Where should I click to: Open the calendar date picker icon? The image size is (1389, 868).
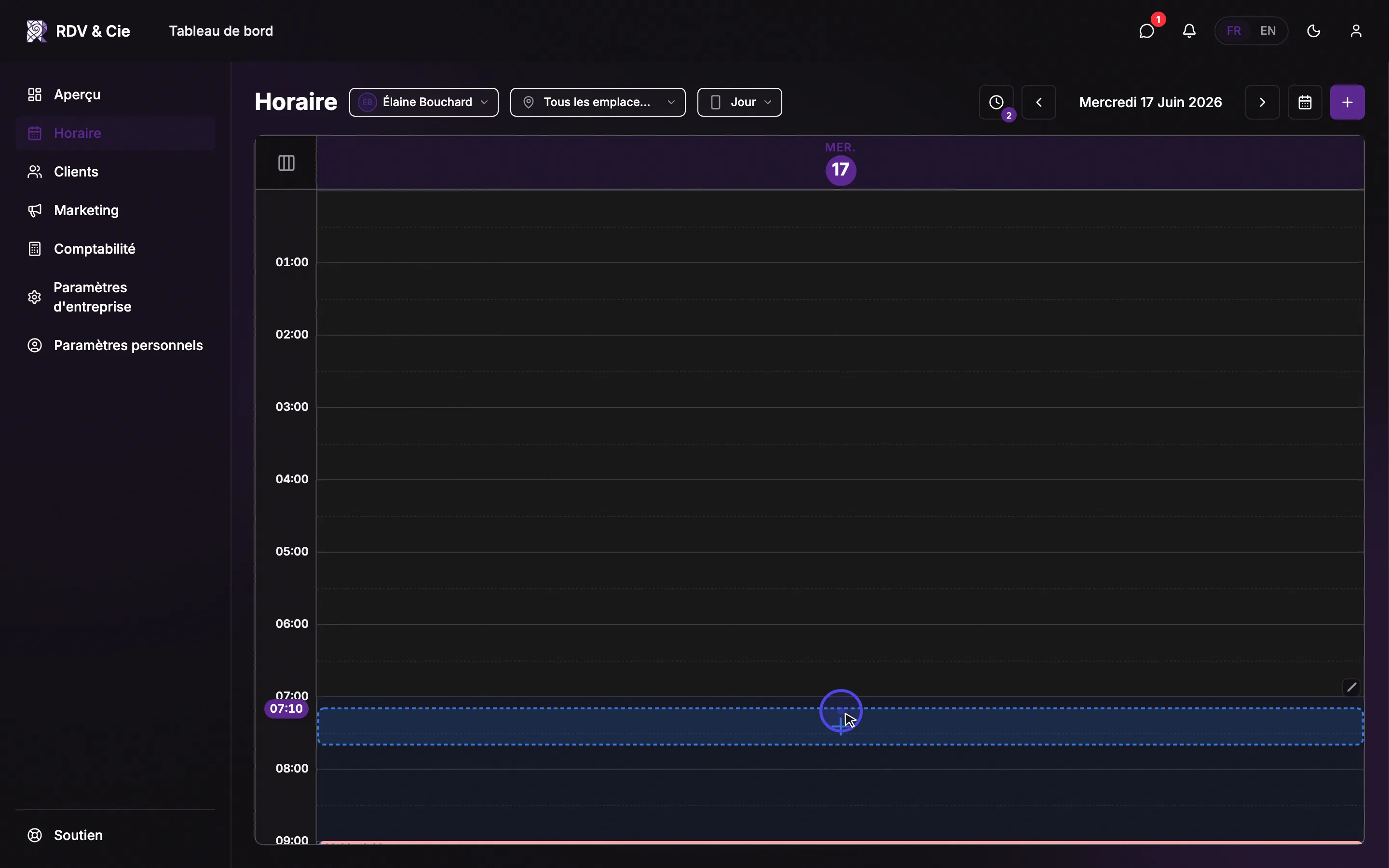(x=1305, y=102)
